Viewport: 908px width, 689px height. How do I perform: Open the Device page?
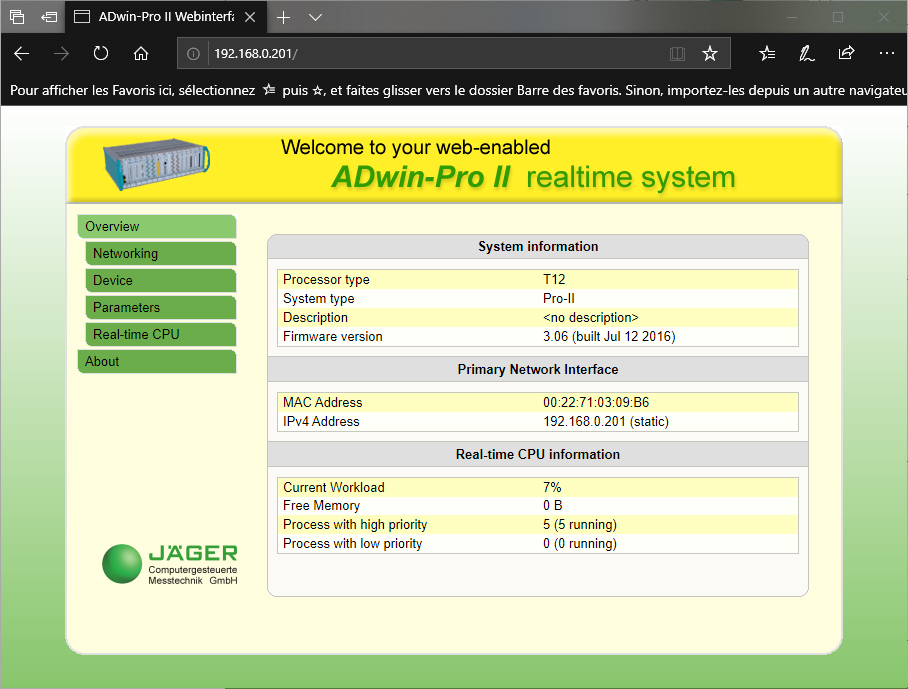pyautogui.click(x=161, y=280)
